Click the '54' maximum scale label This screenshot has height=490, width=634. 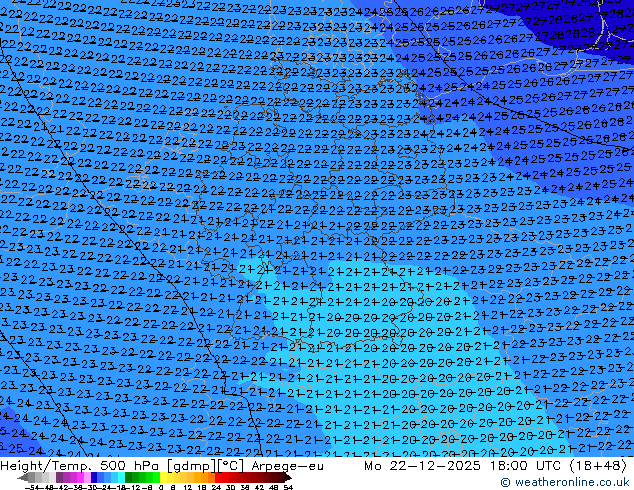click(288, 487)
